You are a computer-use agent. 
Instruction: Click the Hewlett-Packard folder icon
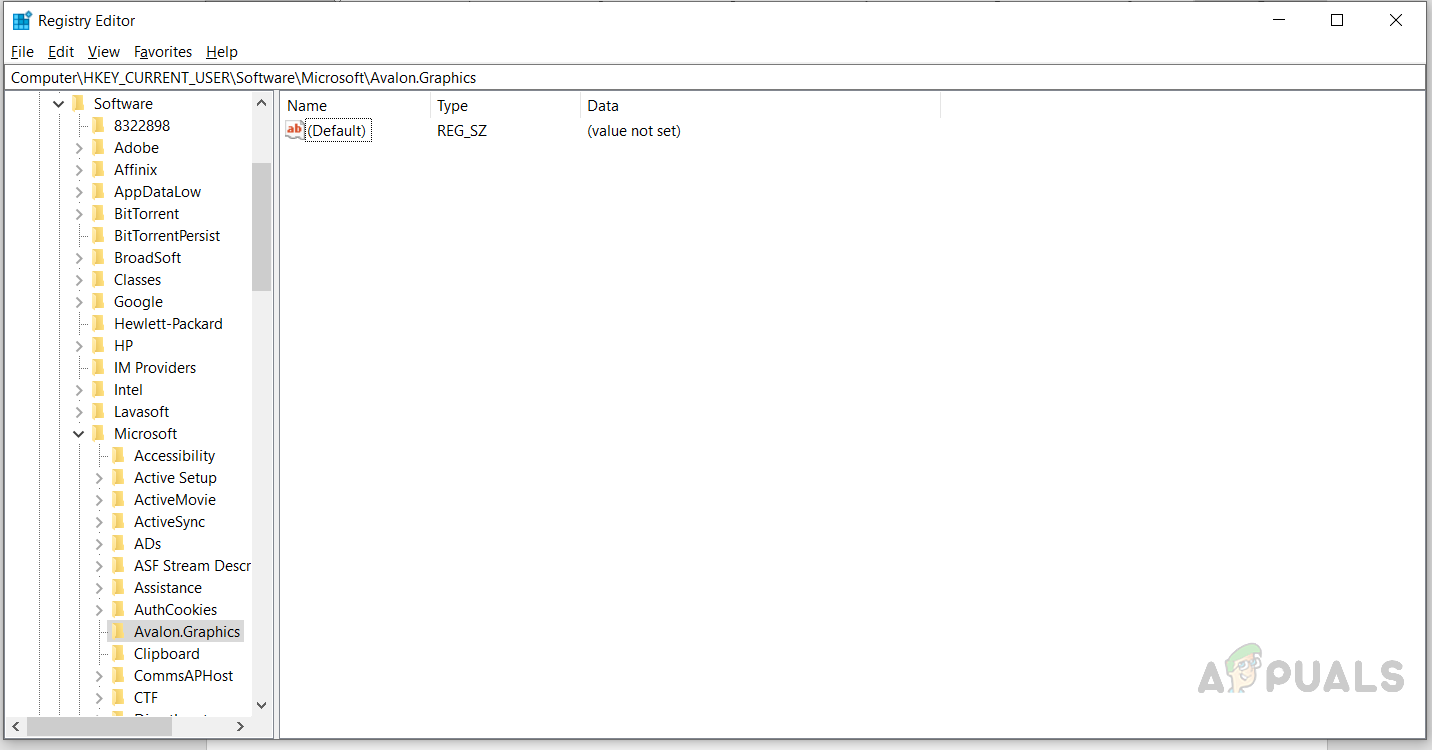(99, 323)
